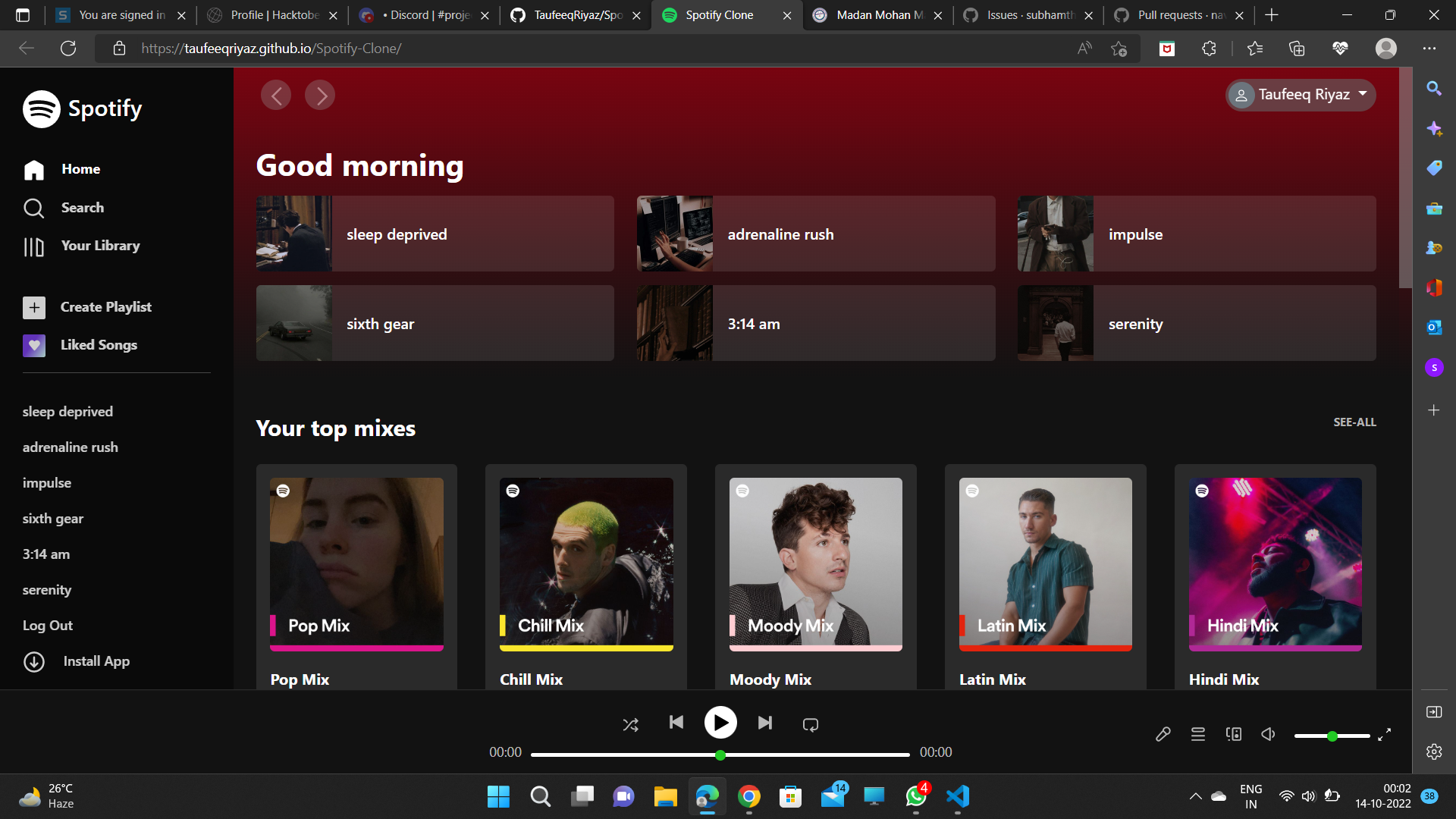Skip to the next track

coord(765,723)
